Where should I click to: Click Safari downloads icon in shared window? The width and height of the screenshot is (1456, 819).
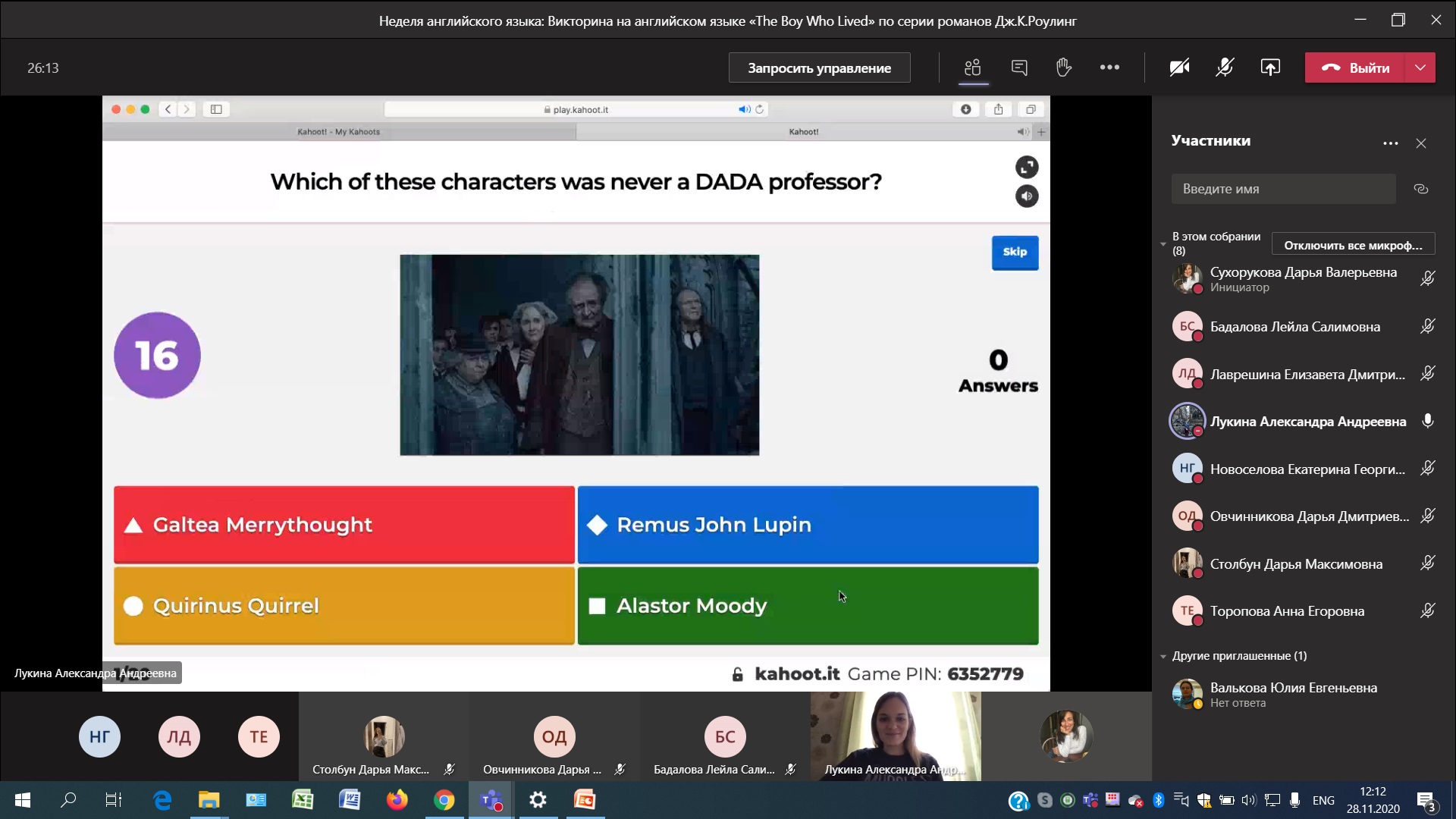pos(965,109)
